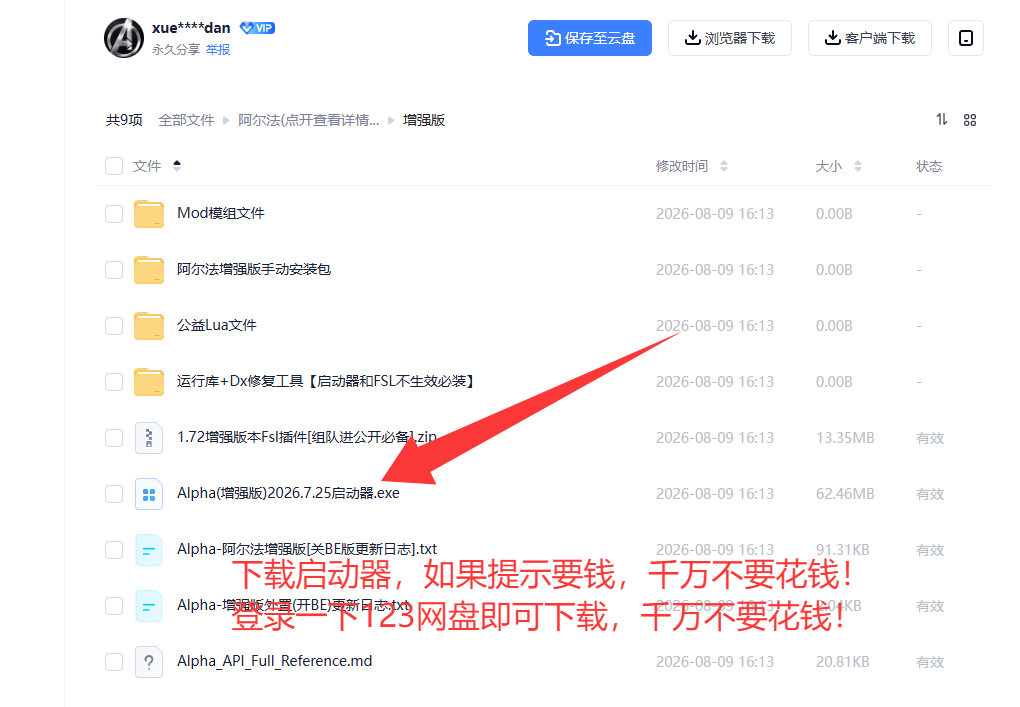Click the 状态 column header
Image resolution: width=1020 pixels, height=707 pixels.
point(929,167)
